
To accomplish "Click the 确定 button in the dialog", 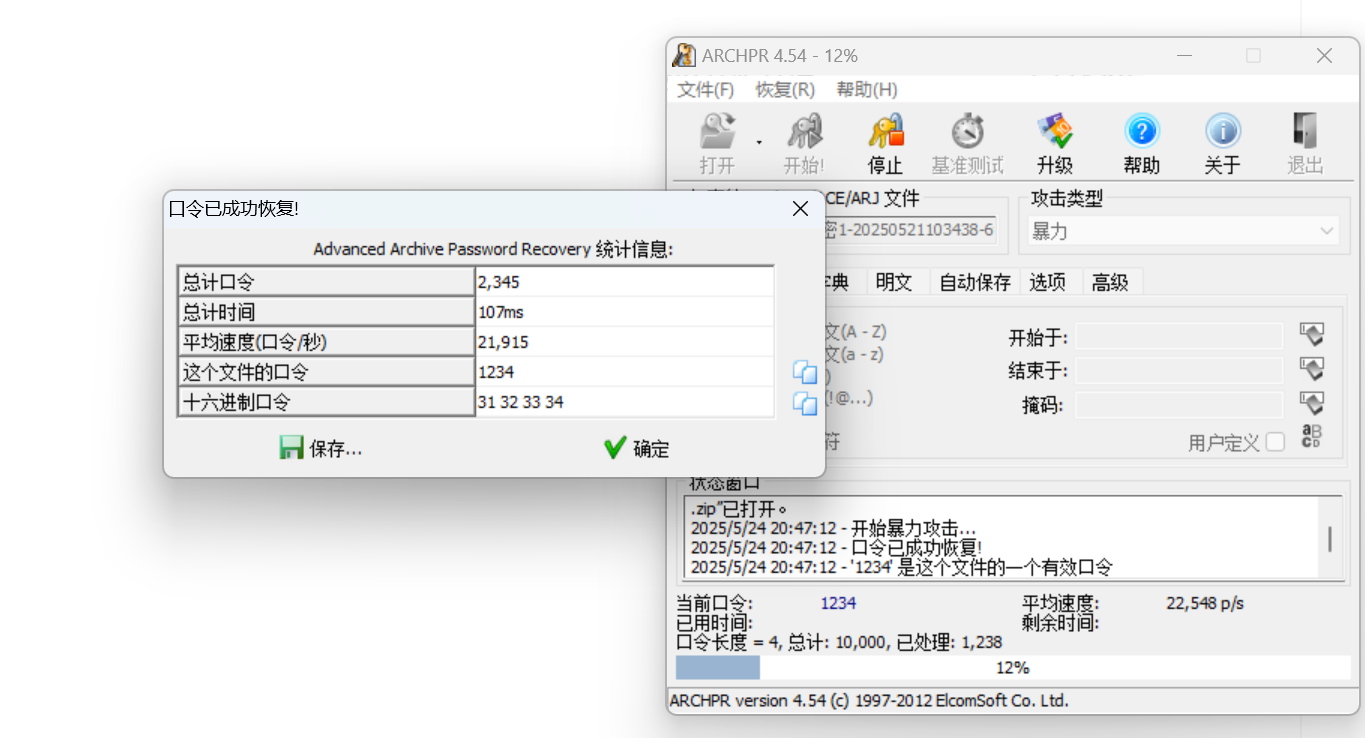I will click(x=637, y=448).
